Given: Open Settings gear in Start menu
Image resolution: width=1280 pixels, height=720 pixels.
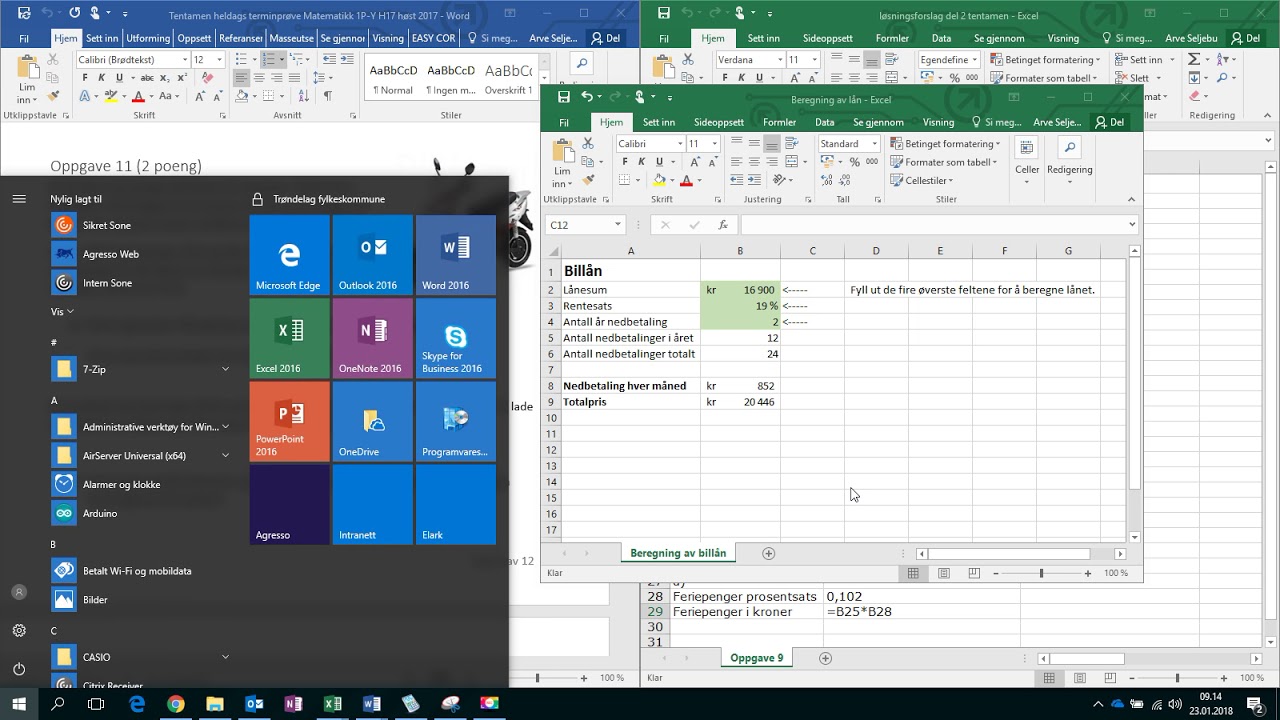Looking at the screenshot, I should pyautogui.click(x=19, y=630).
